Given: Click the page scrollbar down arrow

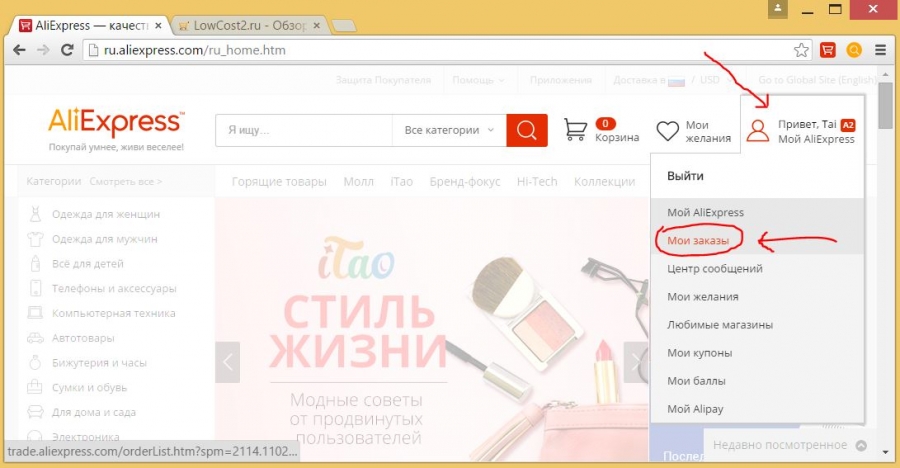Looking at the screenshot, I should [x=886, y=454].
